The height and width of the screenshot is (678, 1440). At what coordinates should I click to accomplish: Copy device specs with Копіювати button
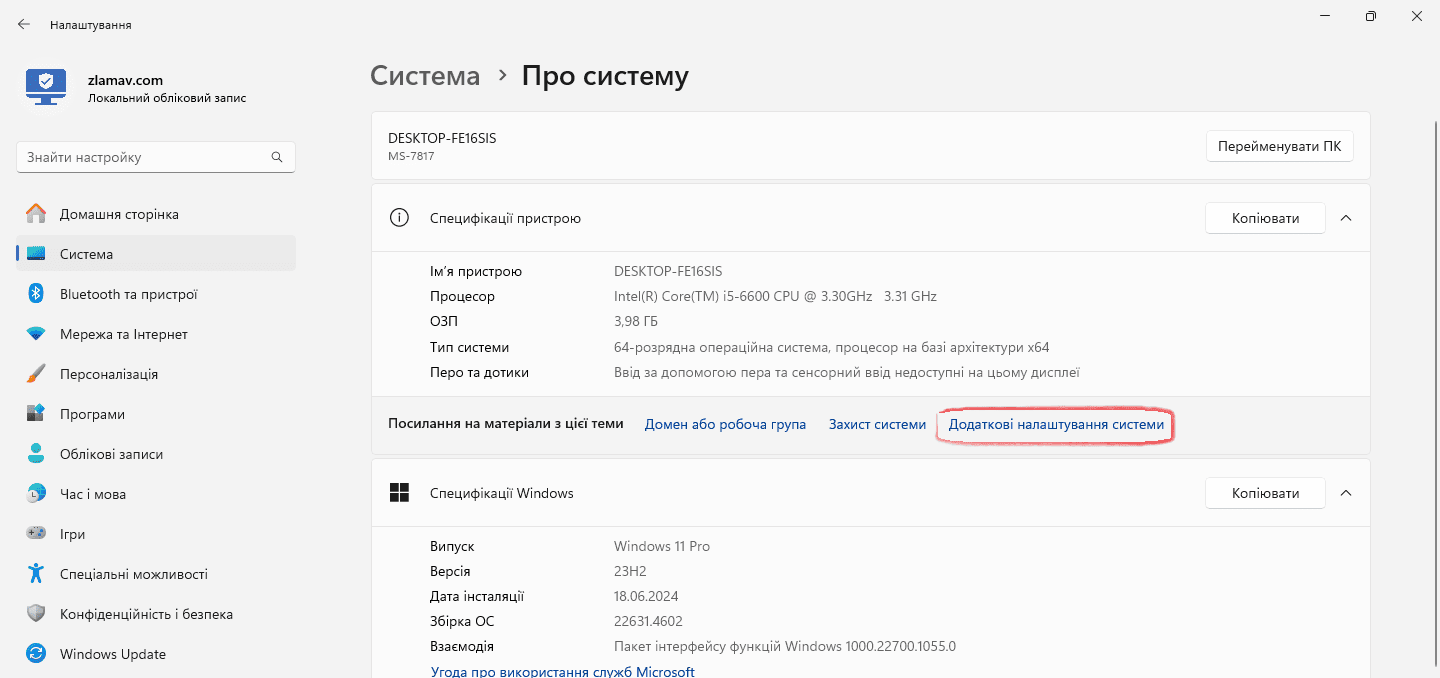1266,218
